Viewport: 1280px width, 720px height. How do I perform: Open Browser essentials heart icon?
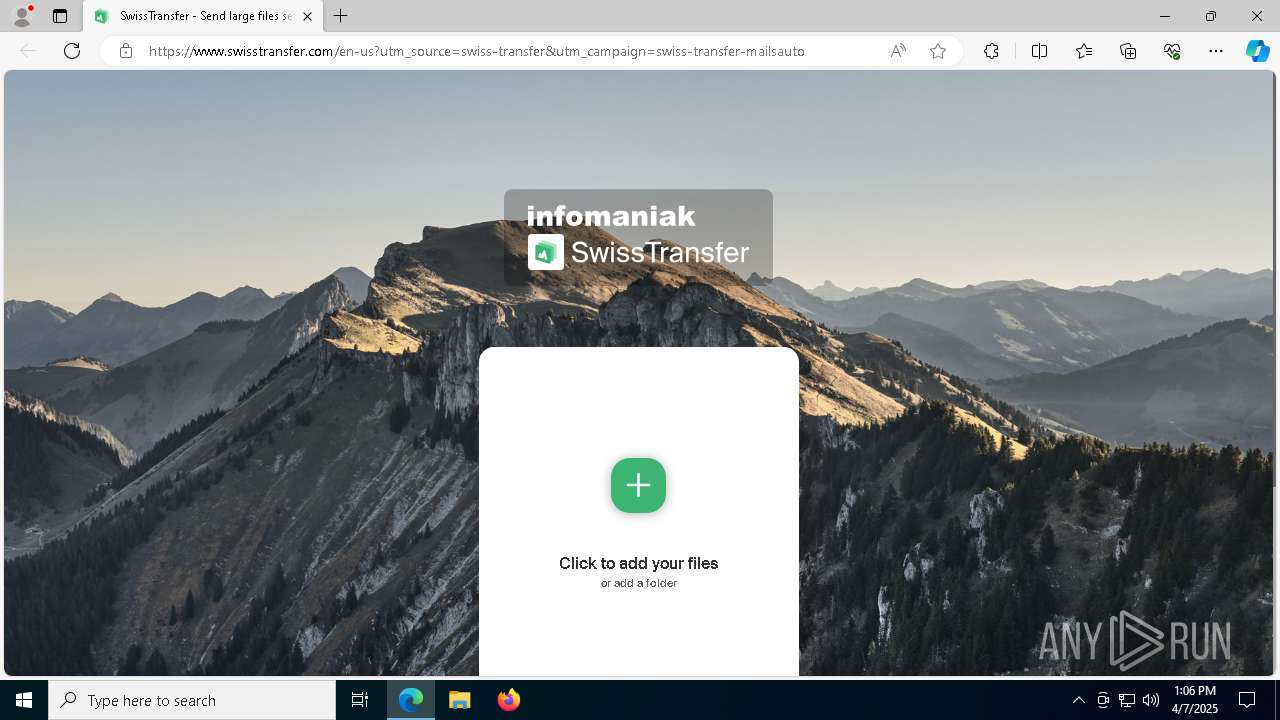click(x=1172, y=51)
